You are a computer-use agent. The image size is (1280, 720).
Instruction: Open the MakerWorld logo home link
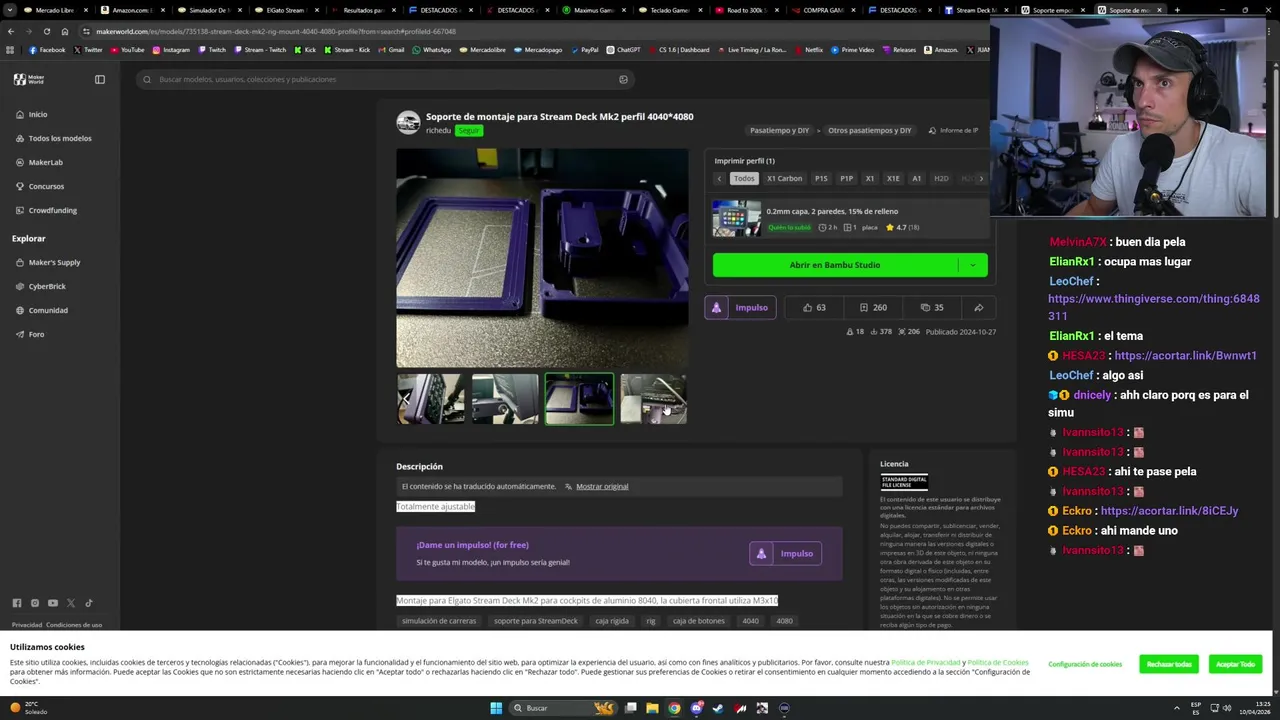[28, 79]
